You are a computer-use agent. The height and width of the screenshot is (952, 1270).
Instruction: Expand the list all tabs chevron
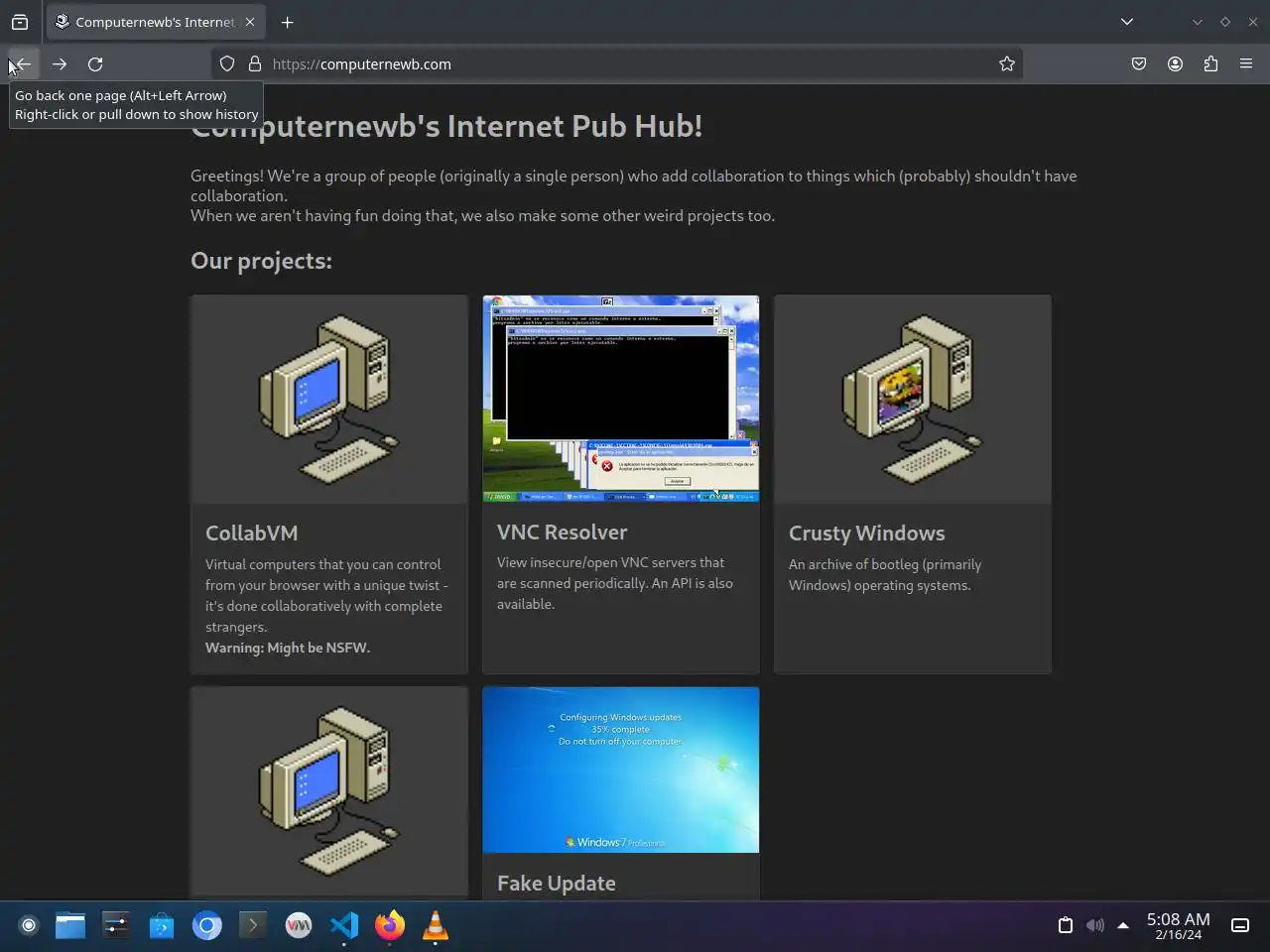[x=1127, y=22]
